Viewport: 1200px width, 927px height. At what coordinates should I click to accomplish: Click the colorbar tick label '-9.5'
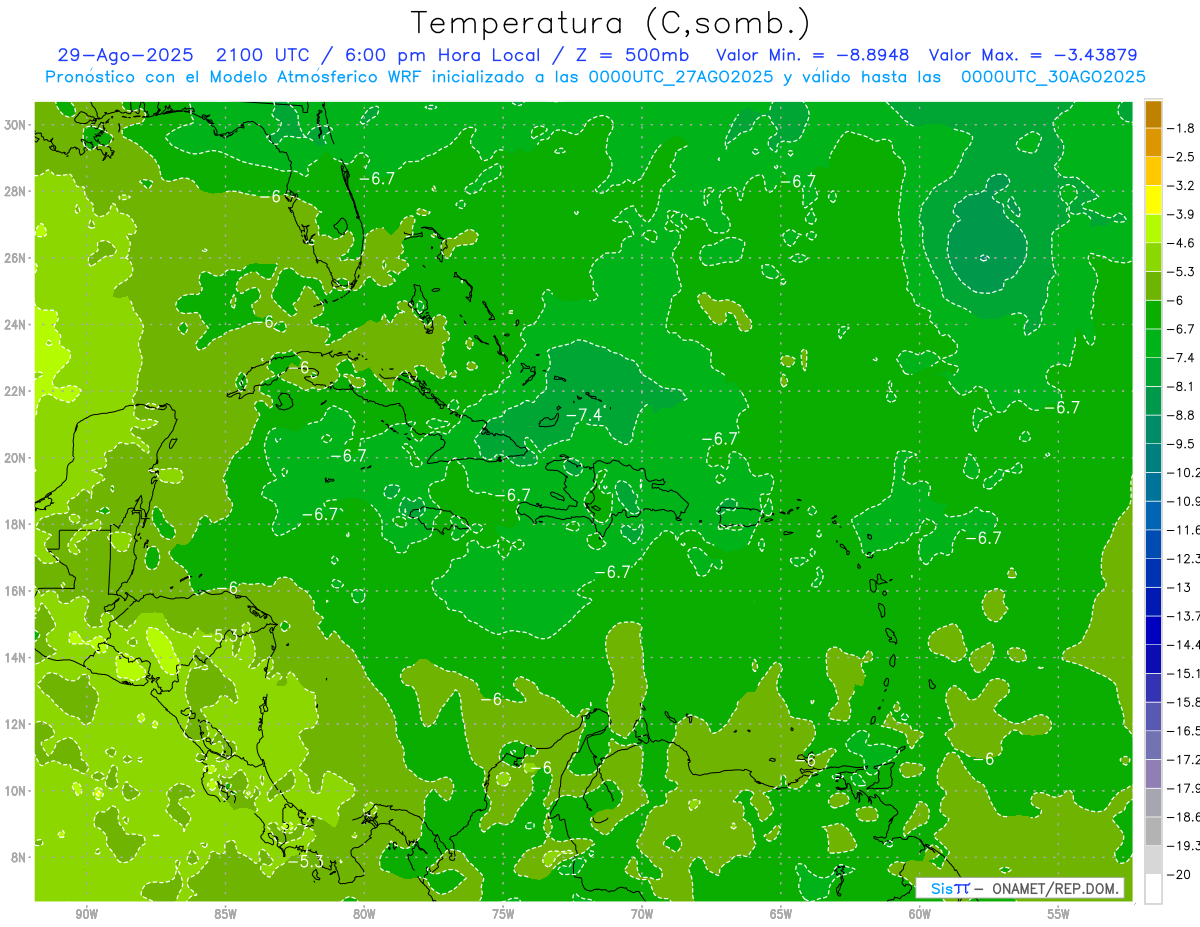pyautogui.click(x=1181, y=443)
